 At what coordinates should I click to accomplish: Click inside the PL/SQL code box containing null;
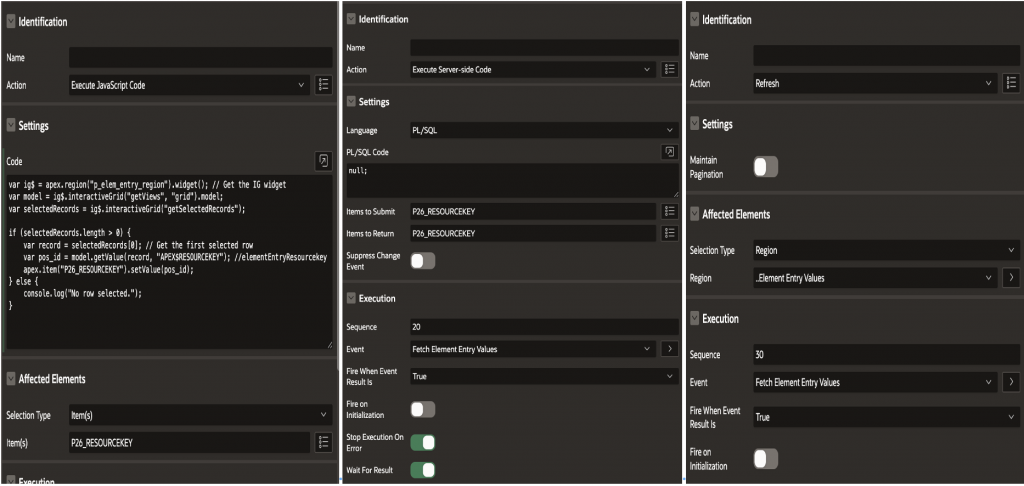click(540, 180)
